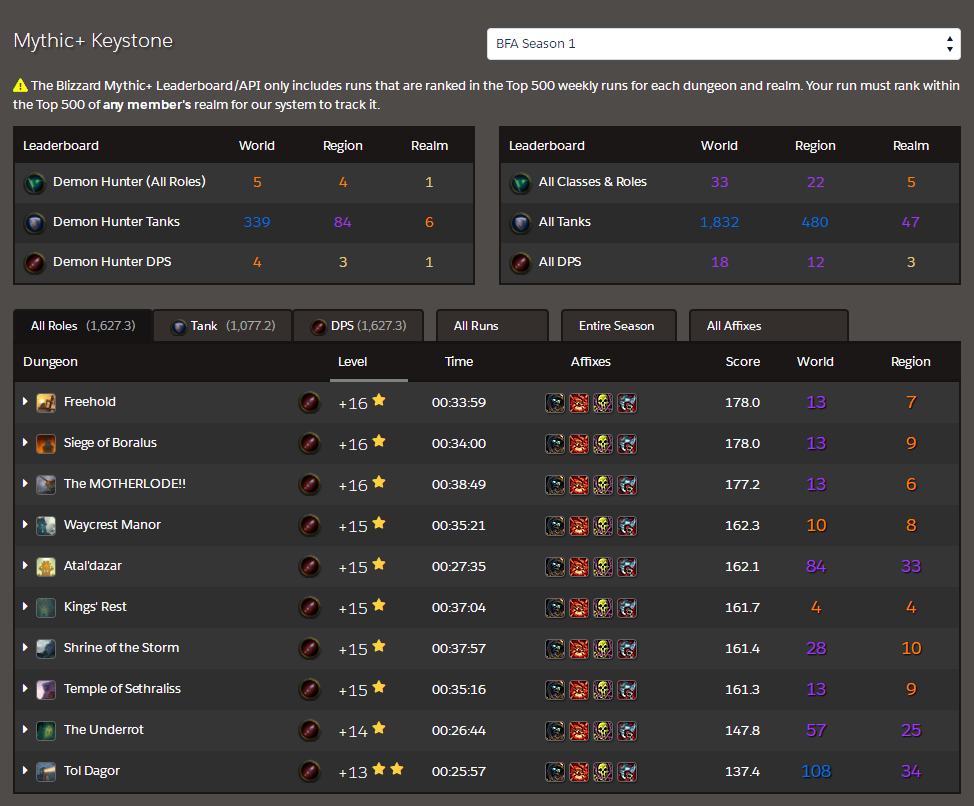The height and width of the screenshot is (806, 974).
Task: Expand the Temple of Sethraliss row
Action: 25,689
